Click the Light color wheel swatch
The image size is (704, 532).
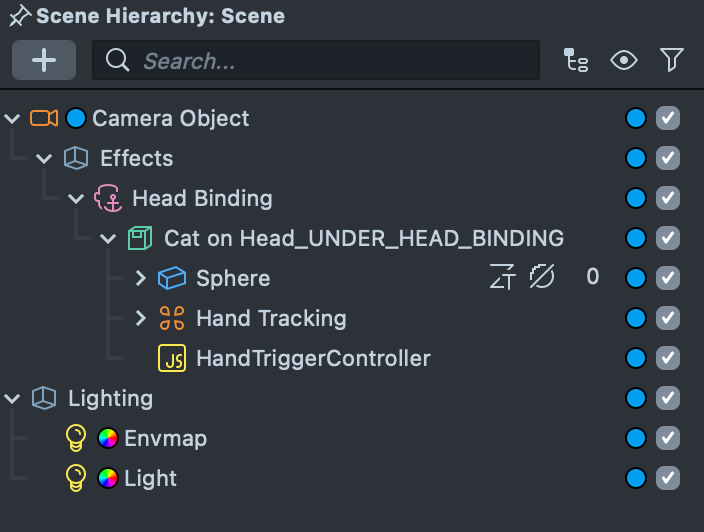click(108, 478)
